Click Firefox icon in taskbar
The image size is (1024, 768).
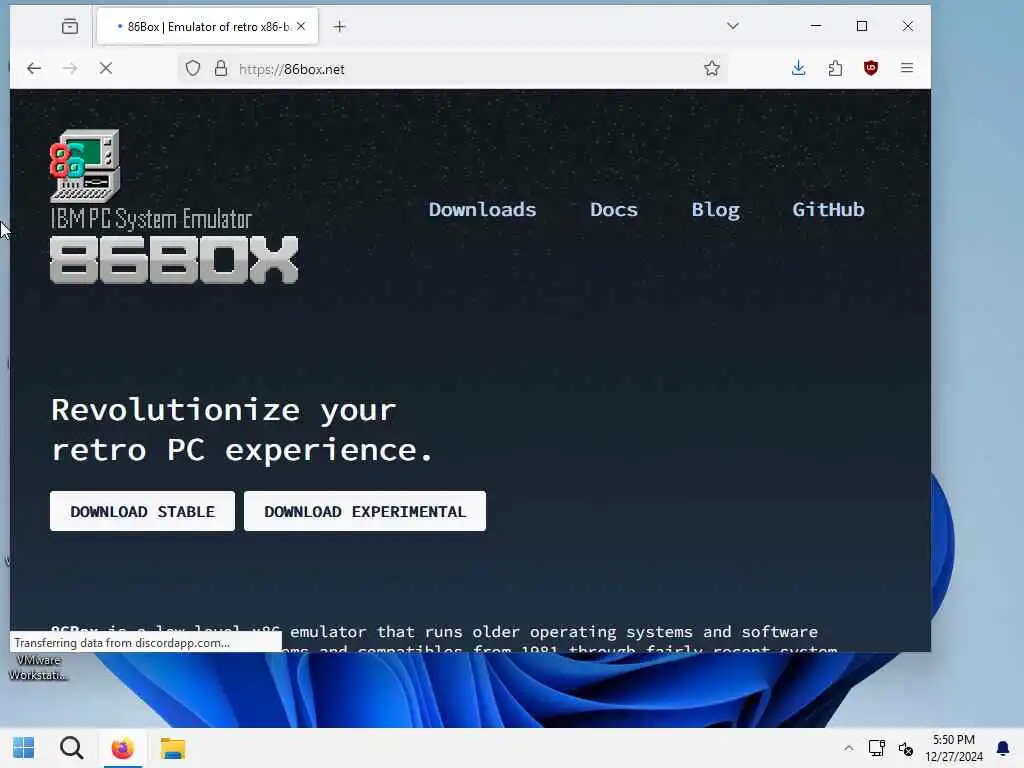(x=122, y=748)
